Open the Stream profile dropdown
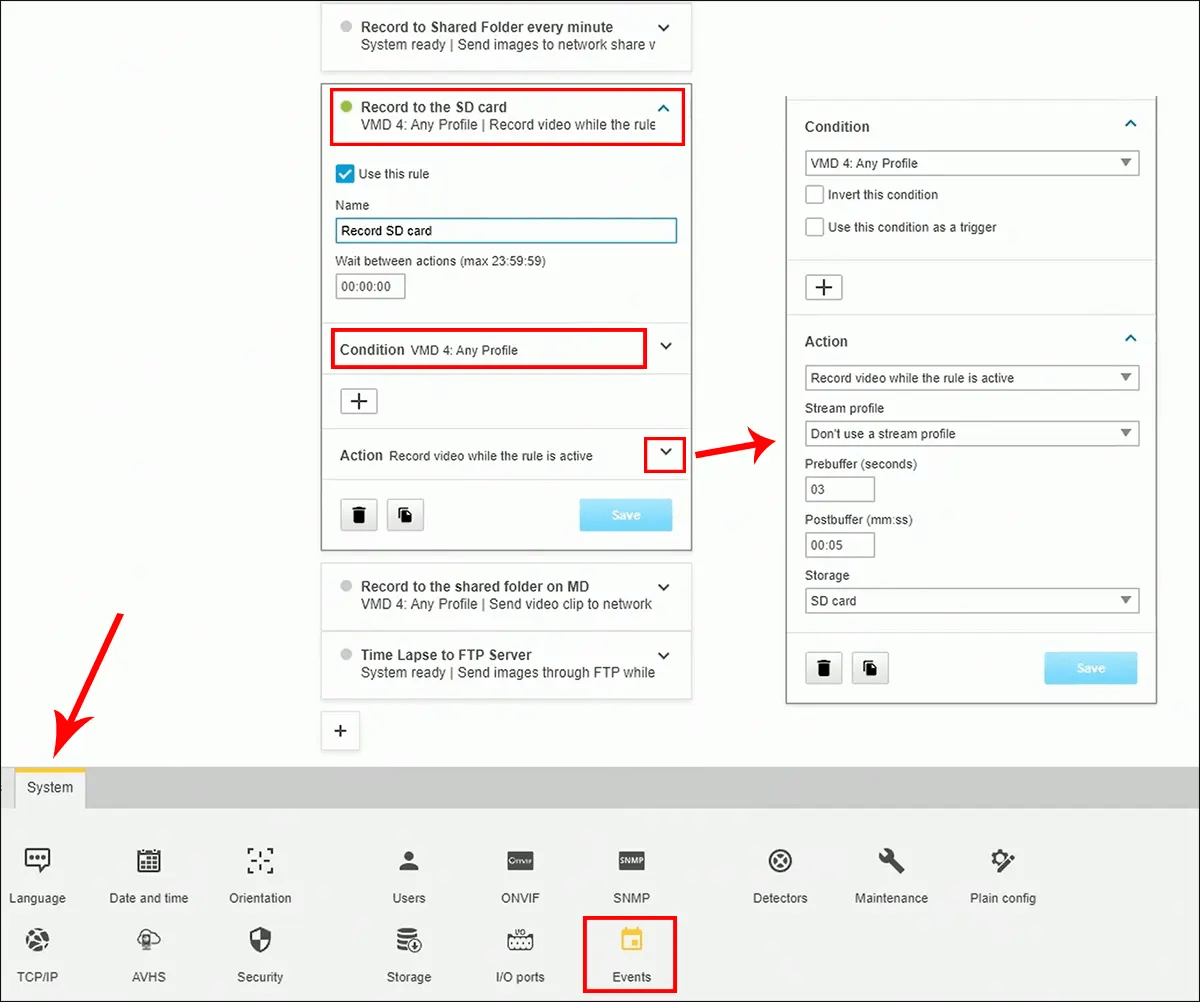The image size is (1200, 1002). point(971,433)
